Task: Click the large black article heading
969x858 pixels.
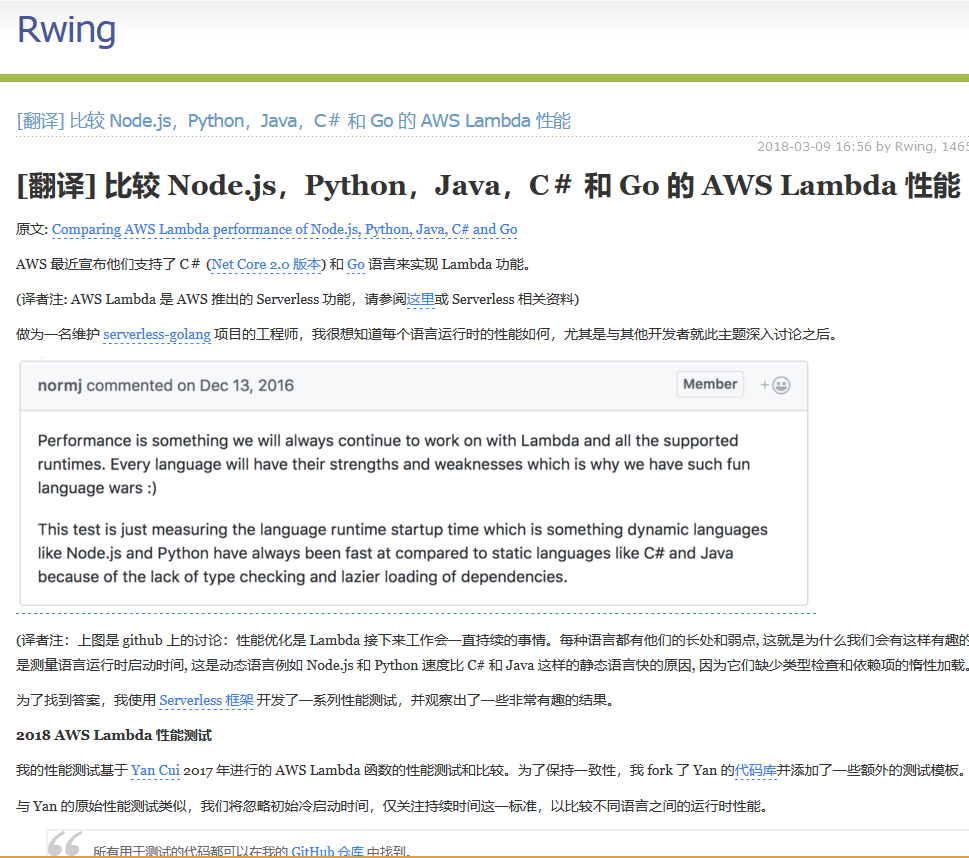Action: pyautogui.click(x=488, y=185)
